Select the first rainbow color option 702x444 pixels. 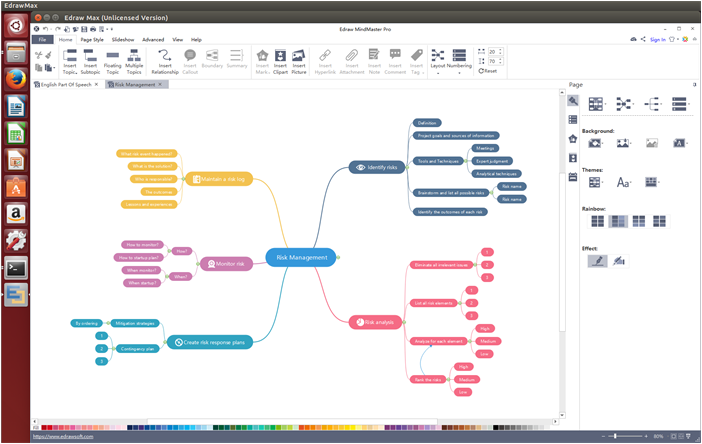click(x=597, y=221)
